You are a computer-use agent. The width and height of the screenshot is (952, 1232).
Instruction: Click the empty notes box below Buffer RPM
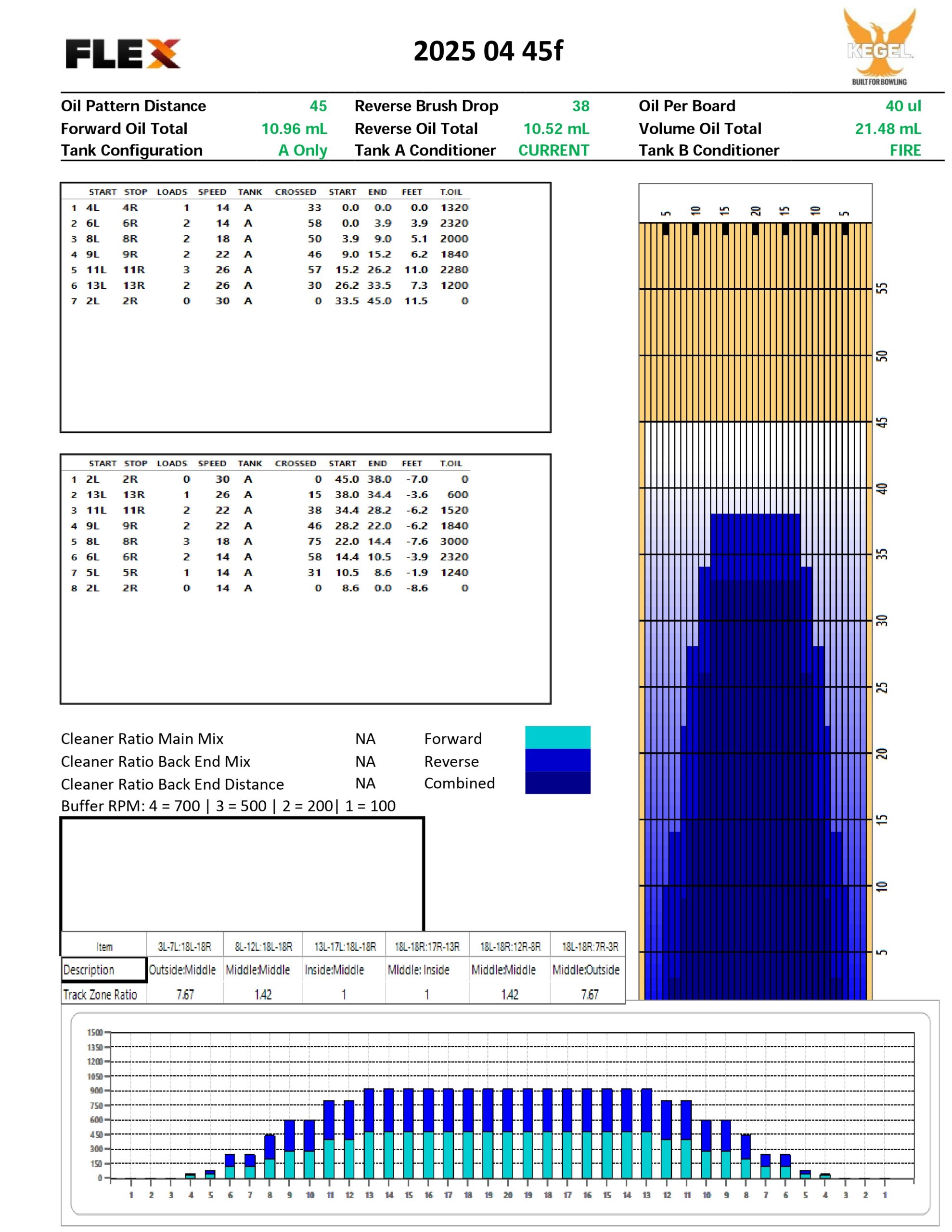[242, 873]
